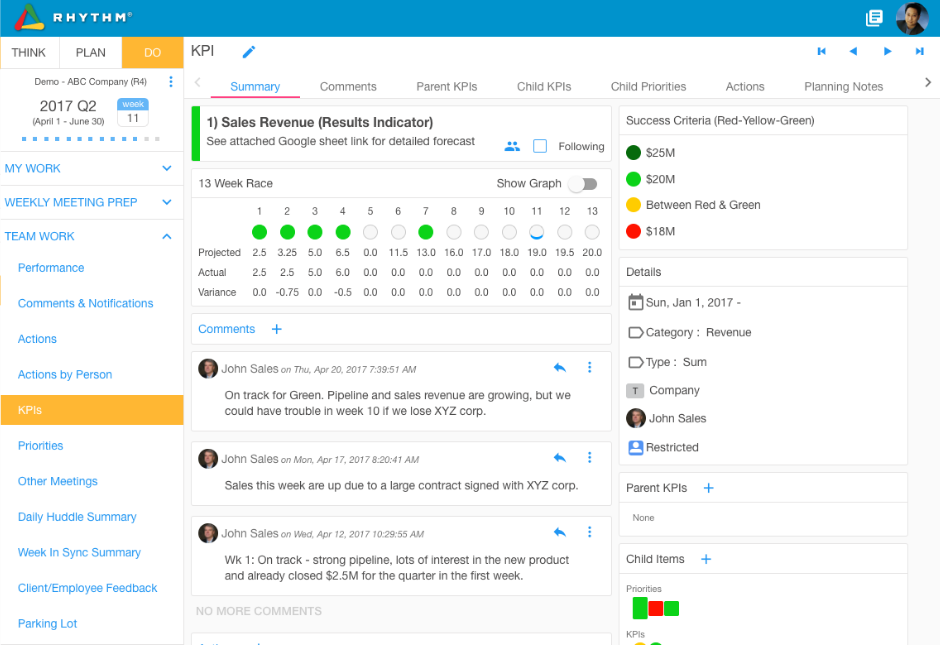The width and height of the screenshot is (940, 645).
Task: Open the user profile avatar menu
Action: [x=912, y=18]
